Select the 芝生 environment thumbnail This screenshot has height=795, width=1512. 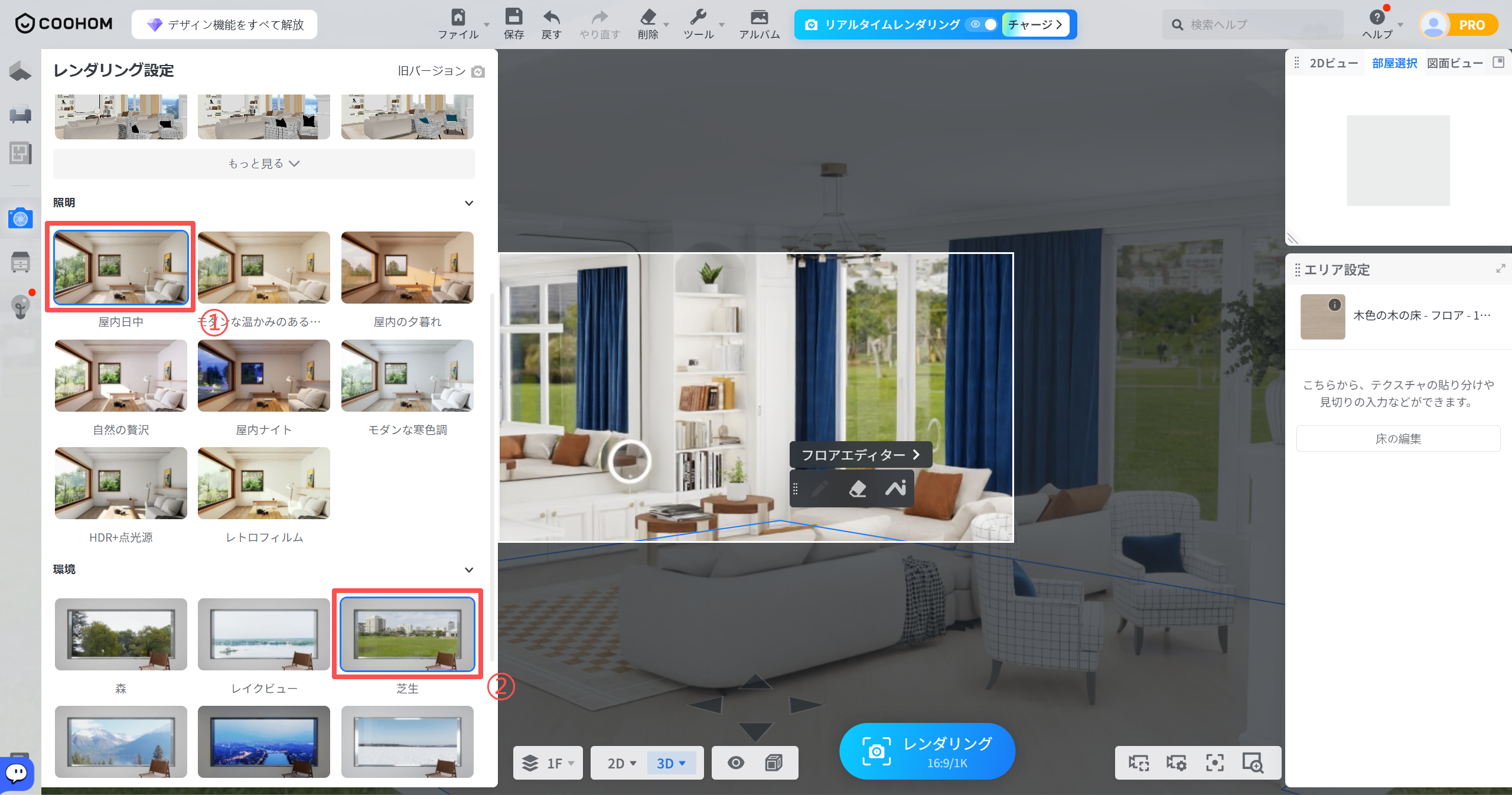coord(408,634)
